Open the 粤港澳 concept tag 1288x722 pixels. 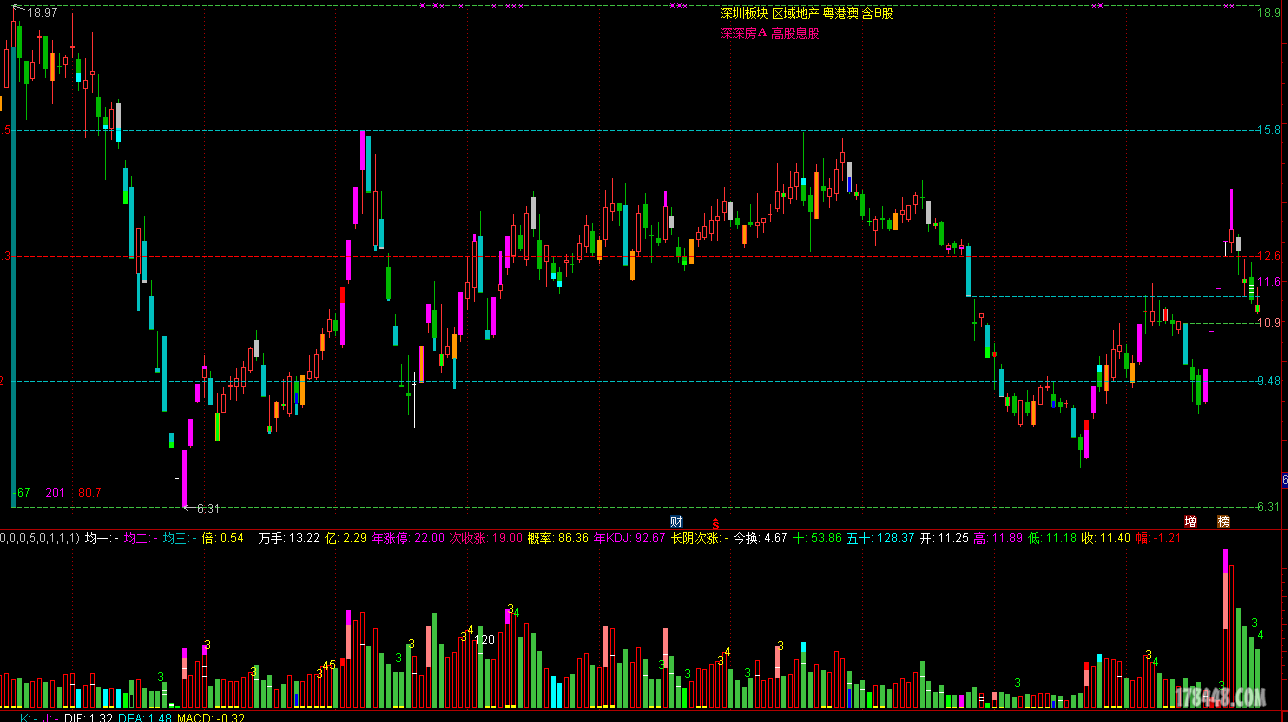point(840,14)
